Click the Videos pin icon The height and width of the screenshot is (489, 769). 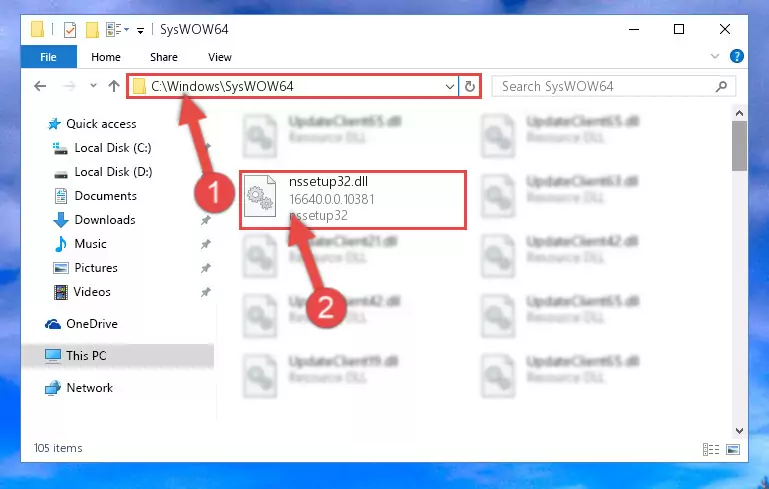pyautogui.click(x=205, y=292)
